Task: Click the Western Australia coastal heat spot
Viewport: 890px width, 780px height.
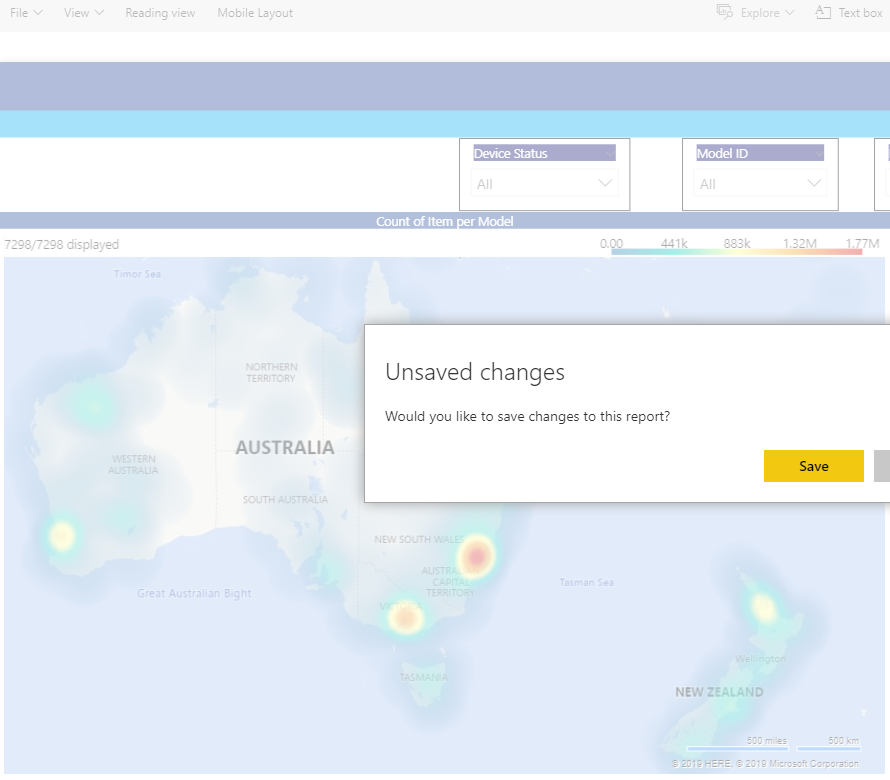Action: coord(61,536)
